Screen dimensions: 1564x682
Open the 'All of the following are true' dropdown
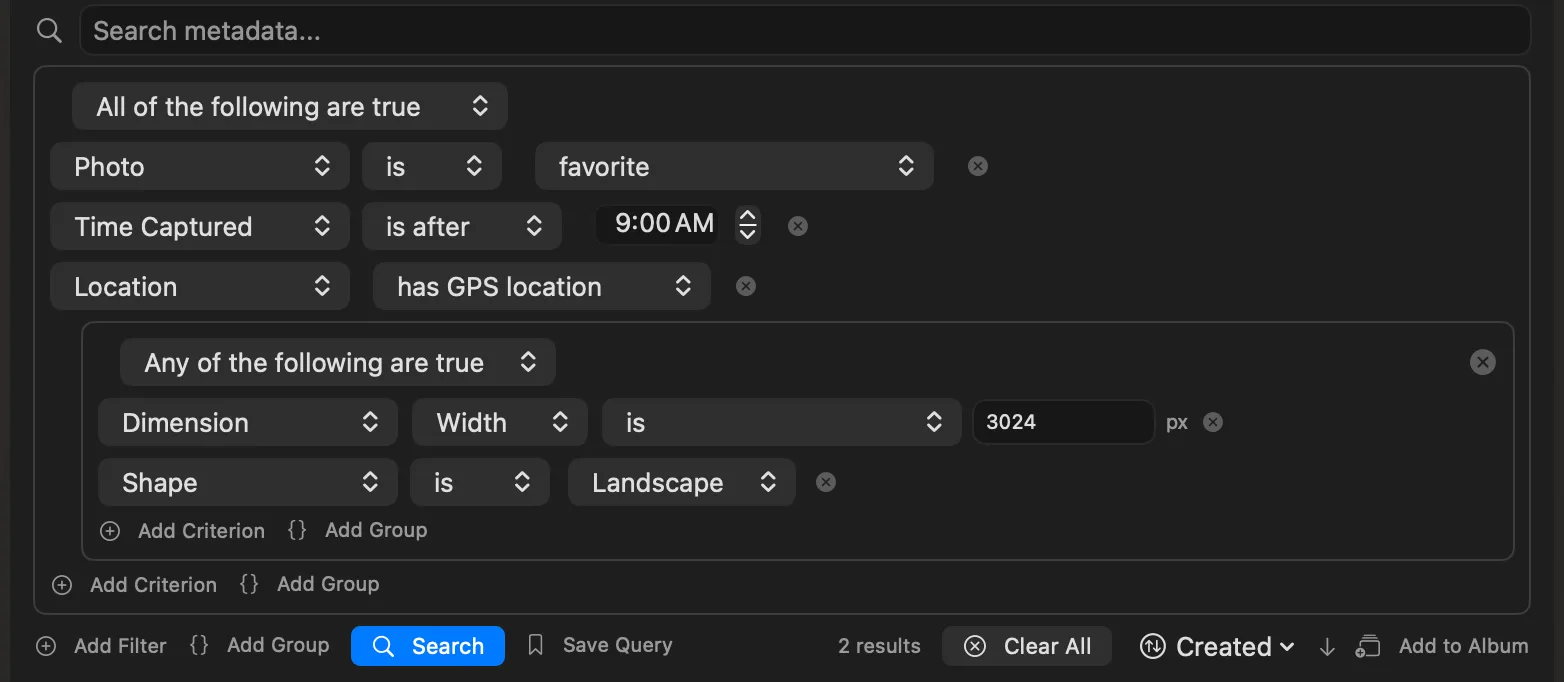[290, 107]
